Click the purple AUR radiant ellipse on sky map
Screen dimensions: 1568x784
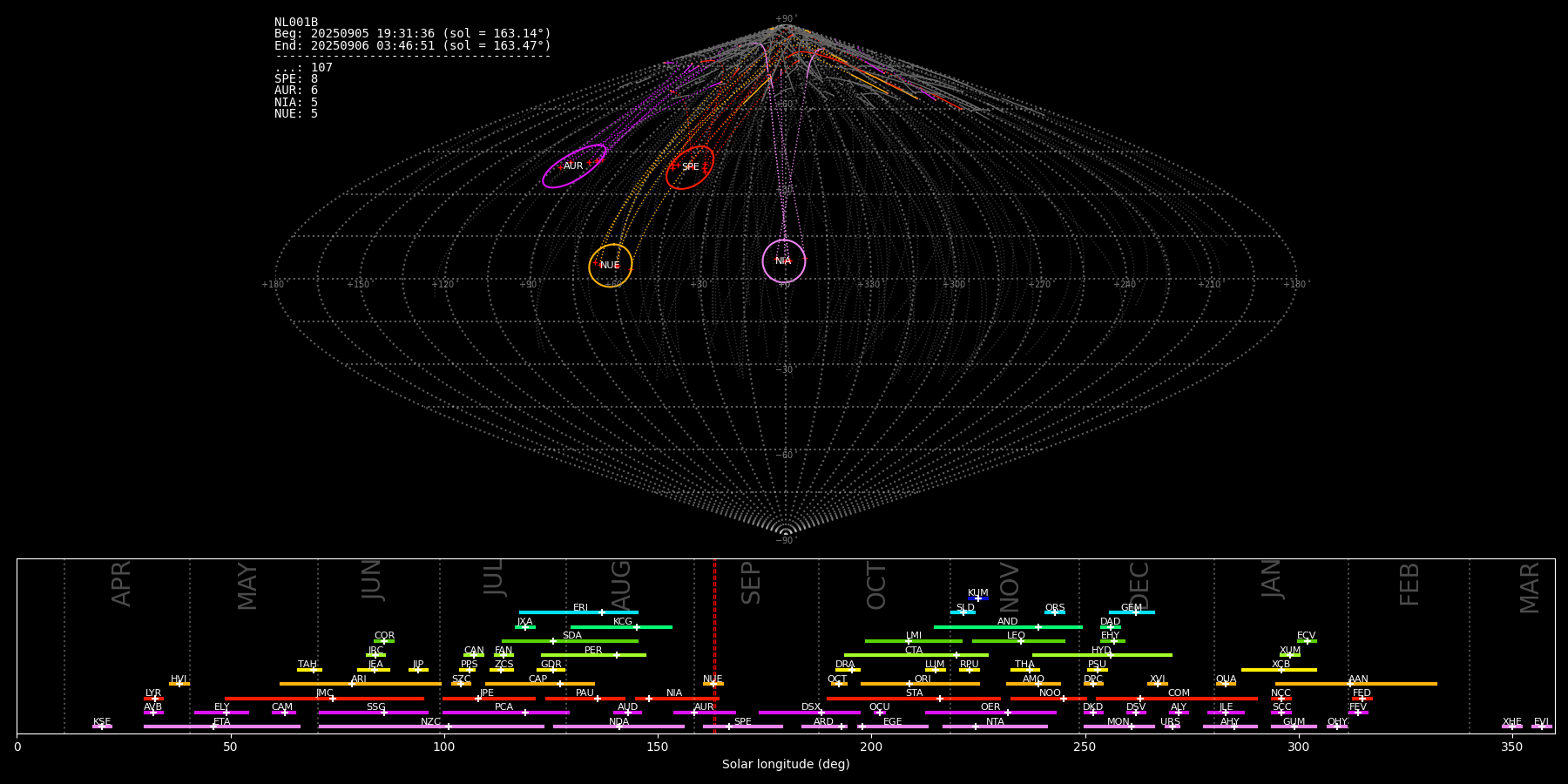574,166
